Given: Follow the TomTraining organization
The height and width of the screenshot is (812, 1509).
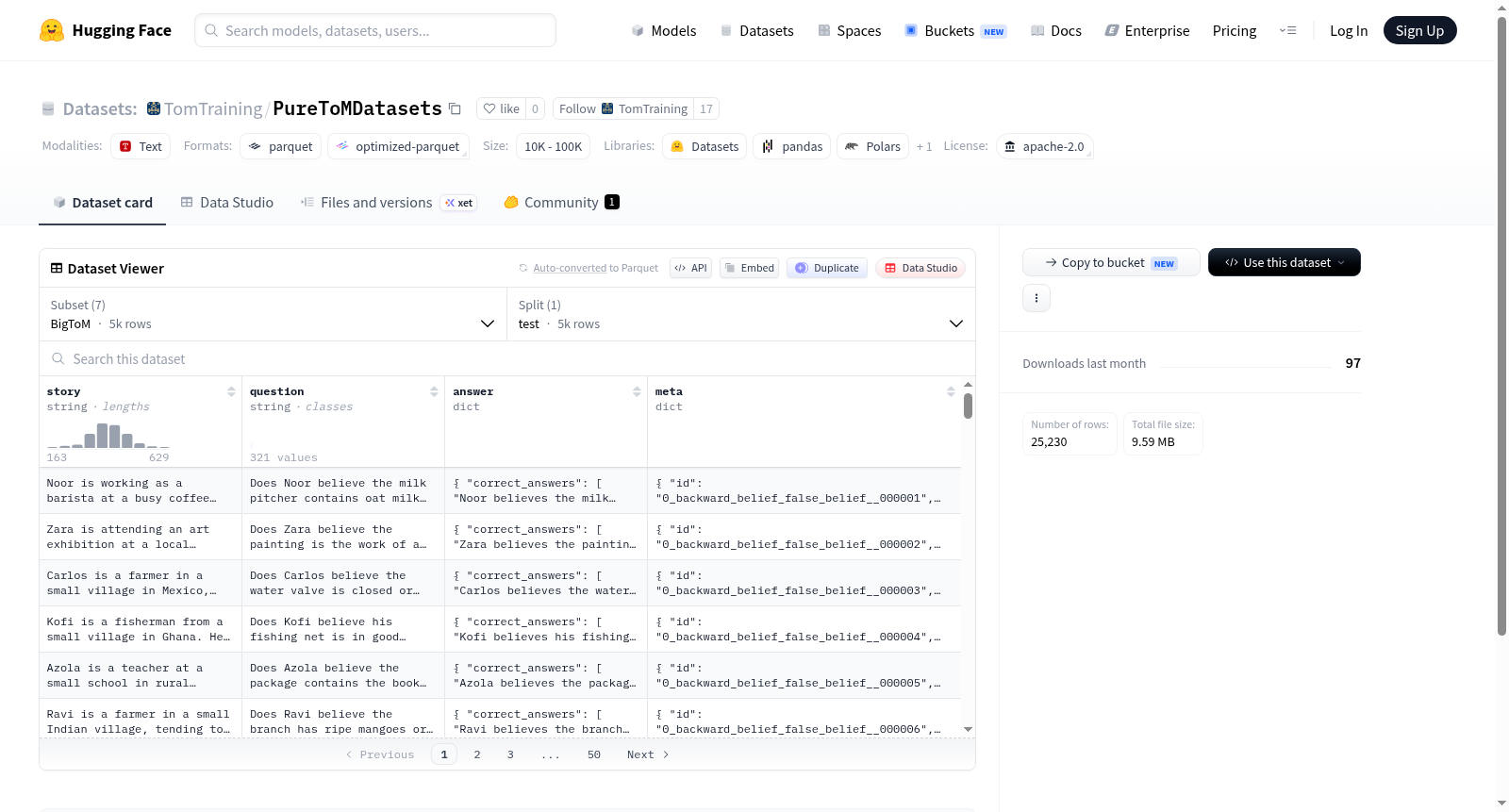Looking at the screenshot, I should tap(623, 108).
